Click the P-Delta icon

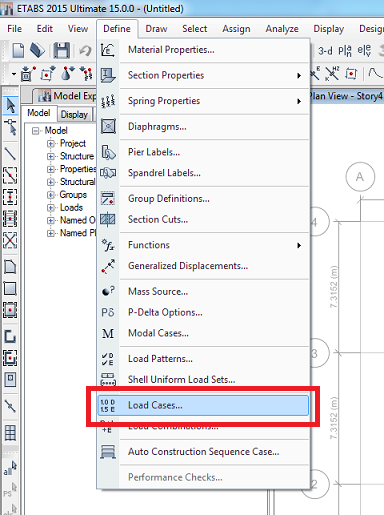(108, 312)
